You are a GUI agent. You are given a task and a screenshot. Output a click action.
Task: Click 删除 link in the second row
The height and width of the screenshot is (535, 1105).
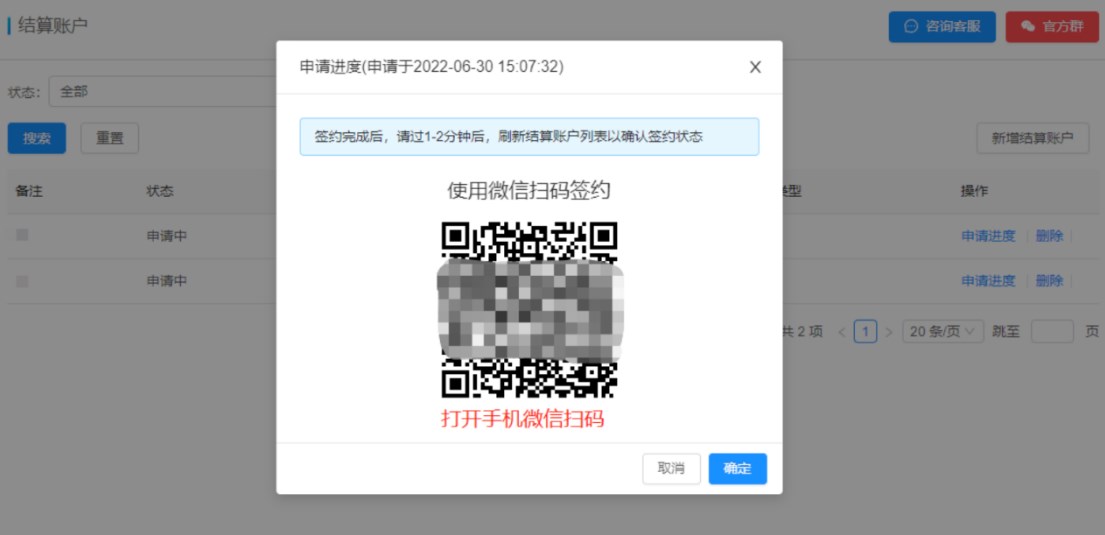pos(1049,281)
